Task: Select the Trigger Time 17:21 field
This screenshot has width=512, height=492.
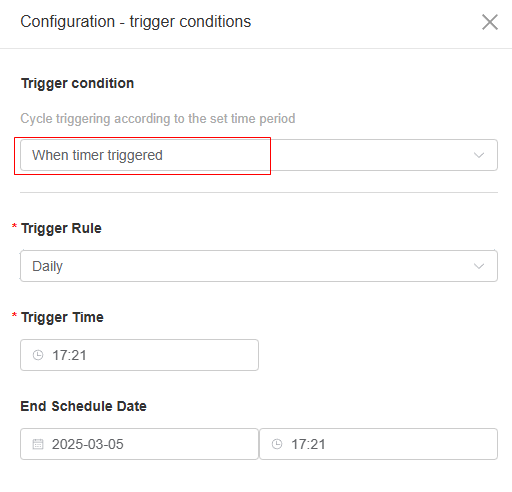Action: 139,355
